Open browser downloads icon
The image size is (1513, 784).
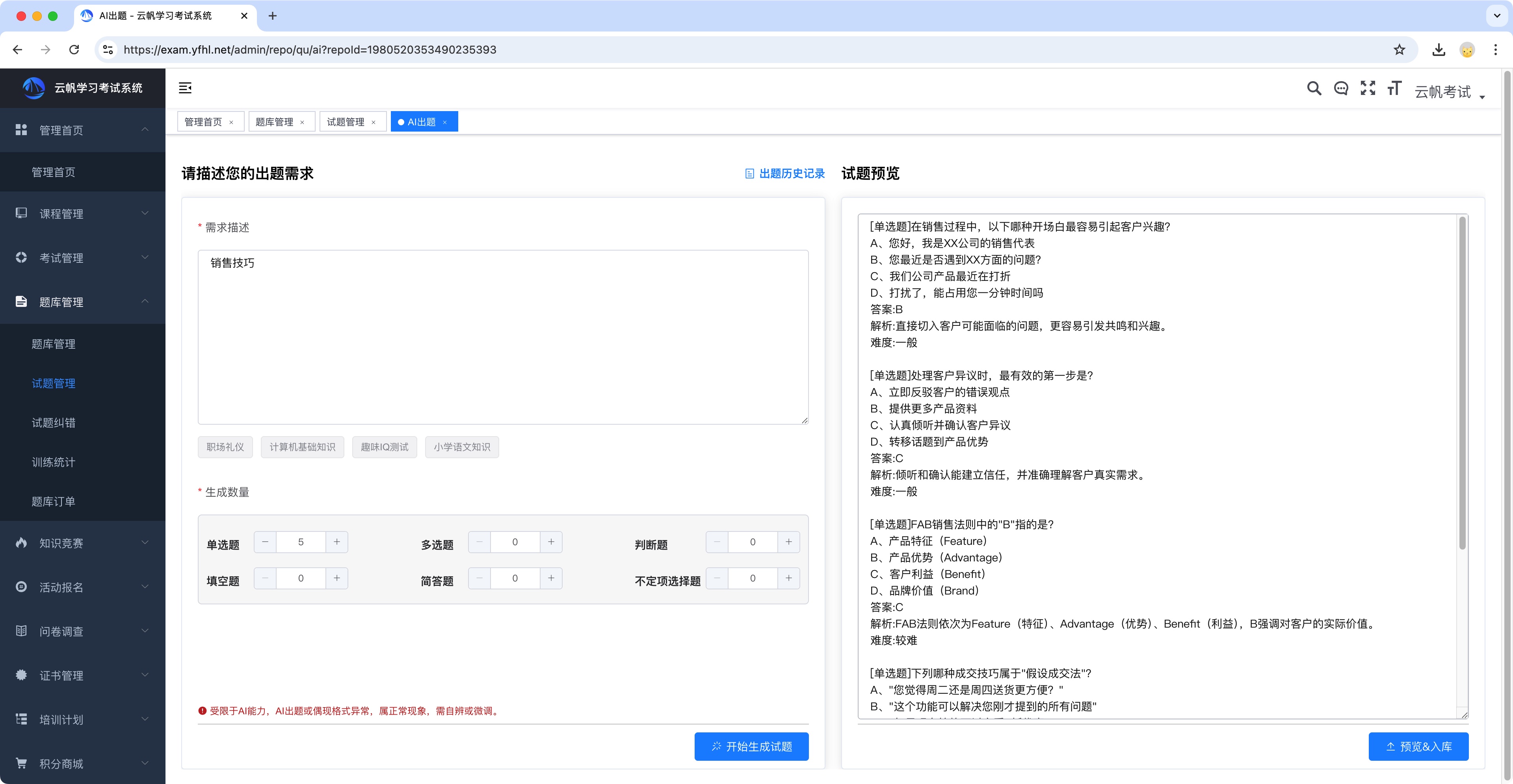pyautogui.click(x=1439, y=50)
